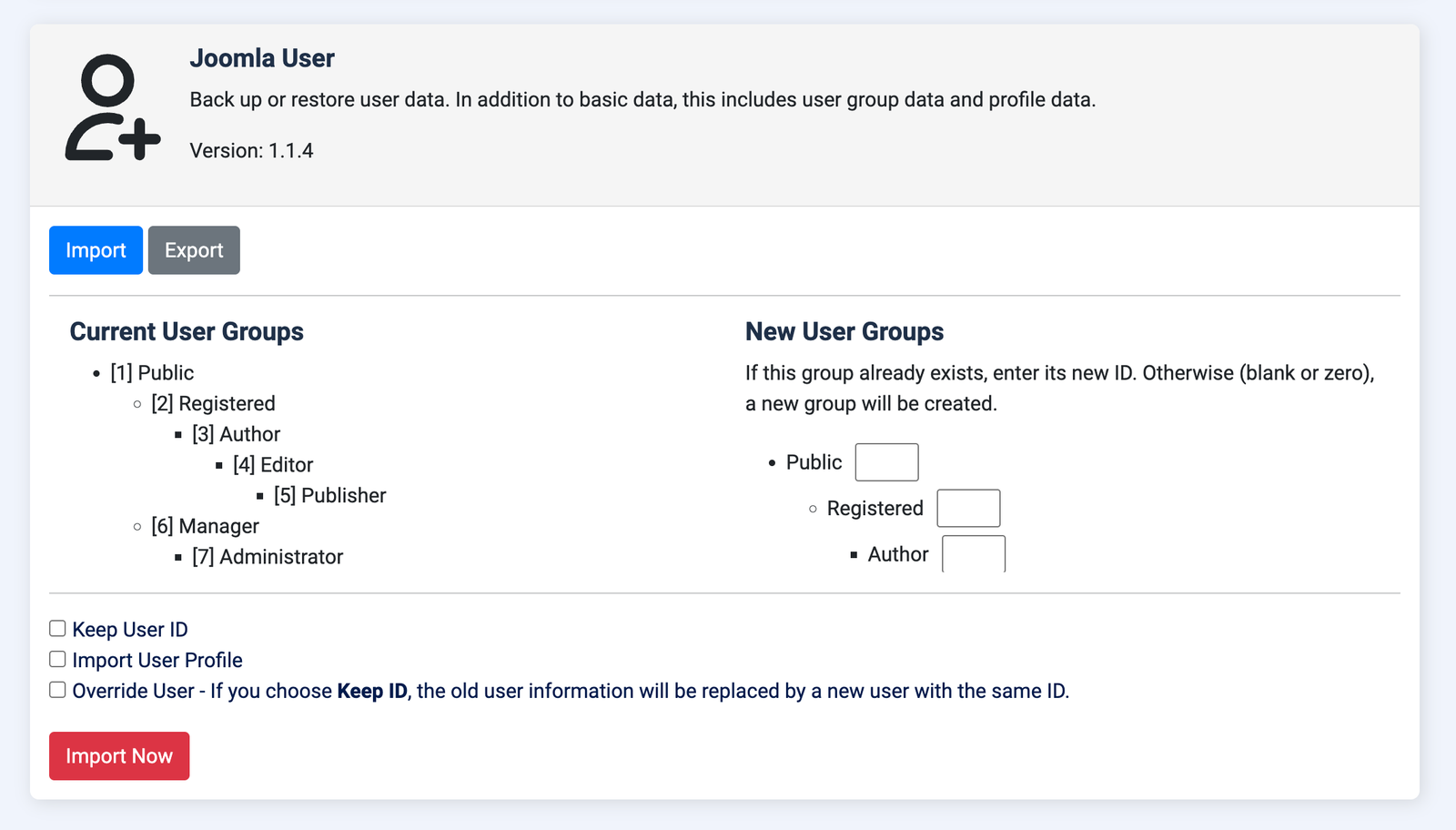
Task: Select the [2] Registered group entry
Action: (213, 403)
